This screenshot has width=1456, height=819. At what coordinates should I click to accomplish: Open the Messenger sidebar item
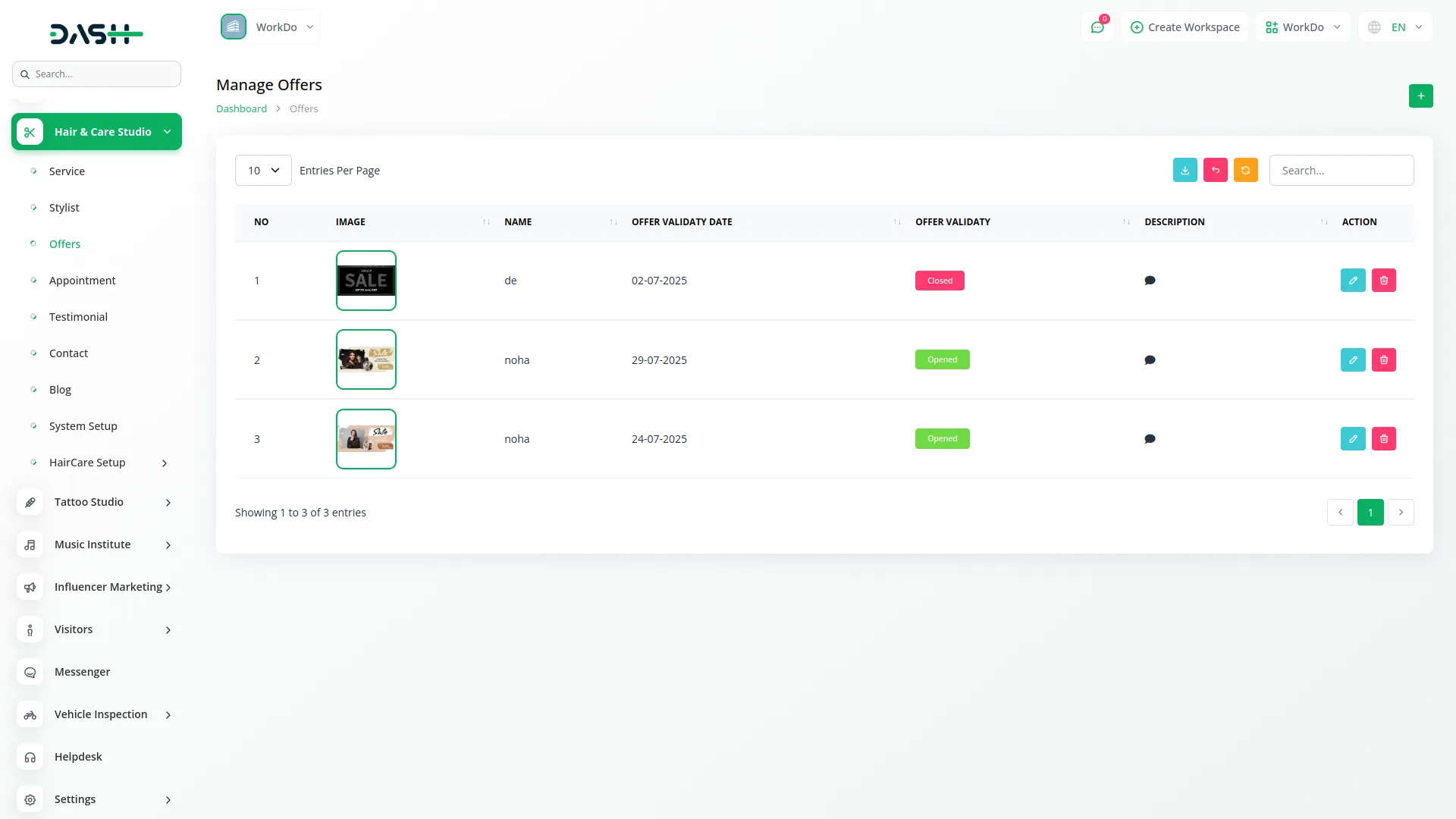[x=82, y=672]
